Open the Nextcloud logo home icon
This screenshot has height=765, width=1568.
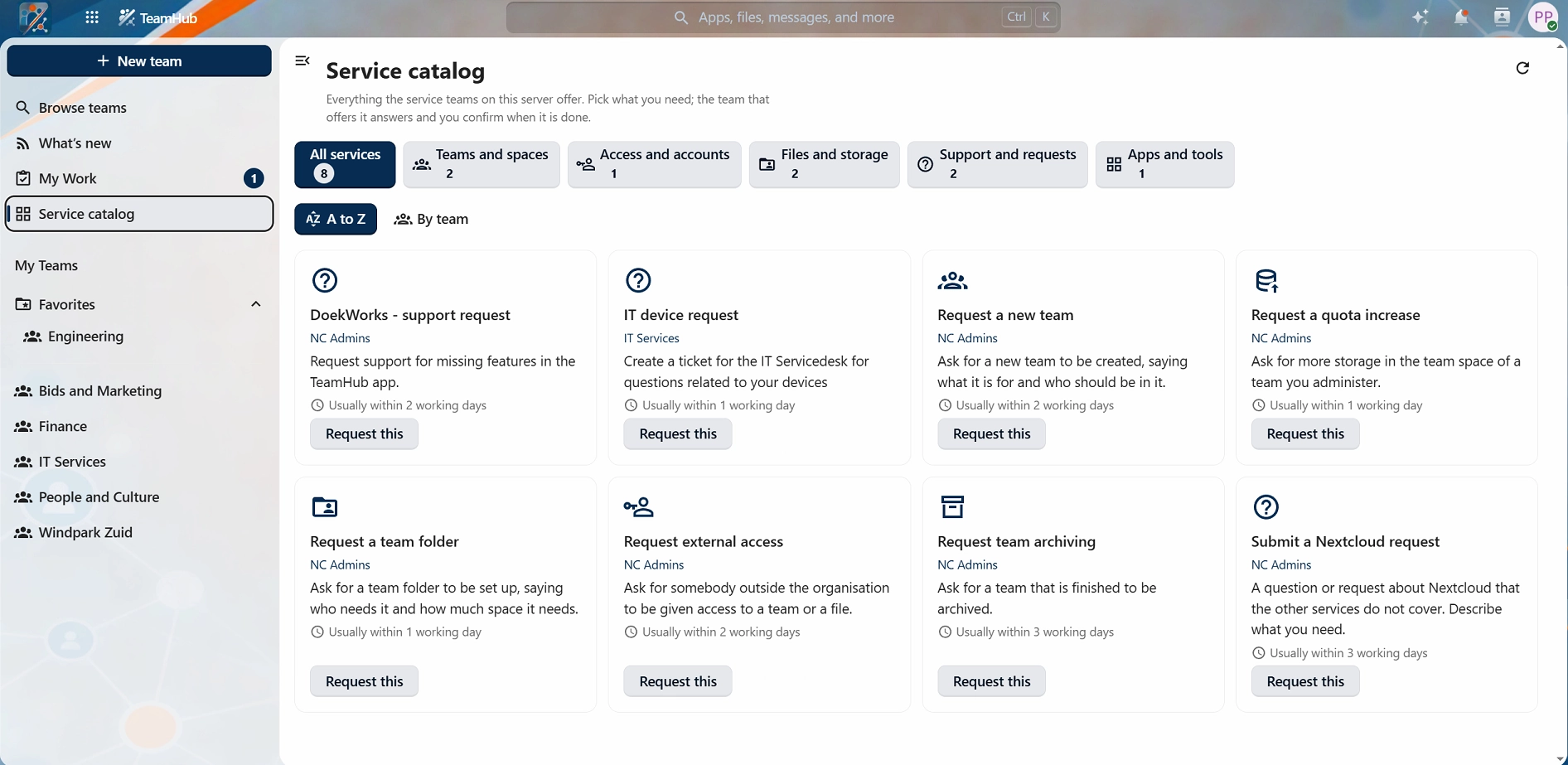[33, 17]
